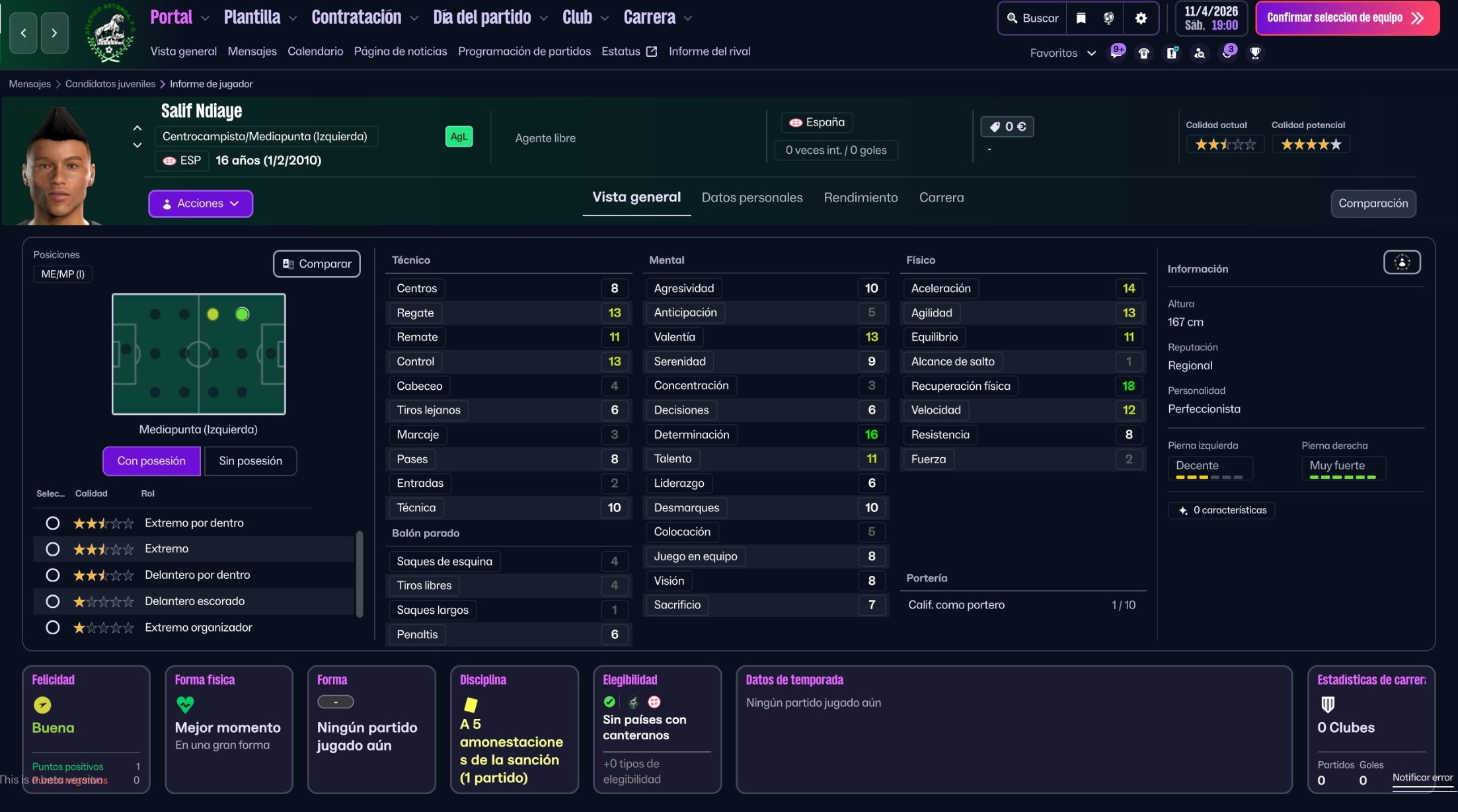
Task: Click the trophy competitions icon
Action: tap(1255, 53)
